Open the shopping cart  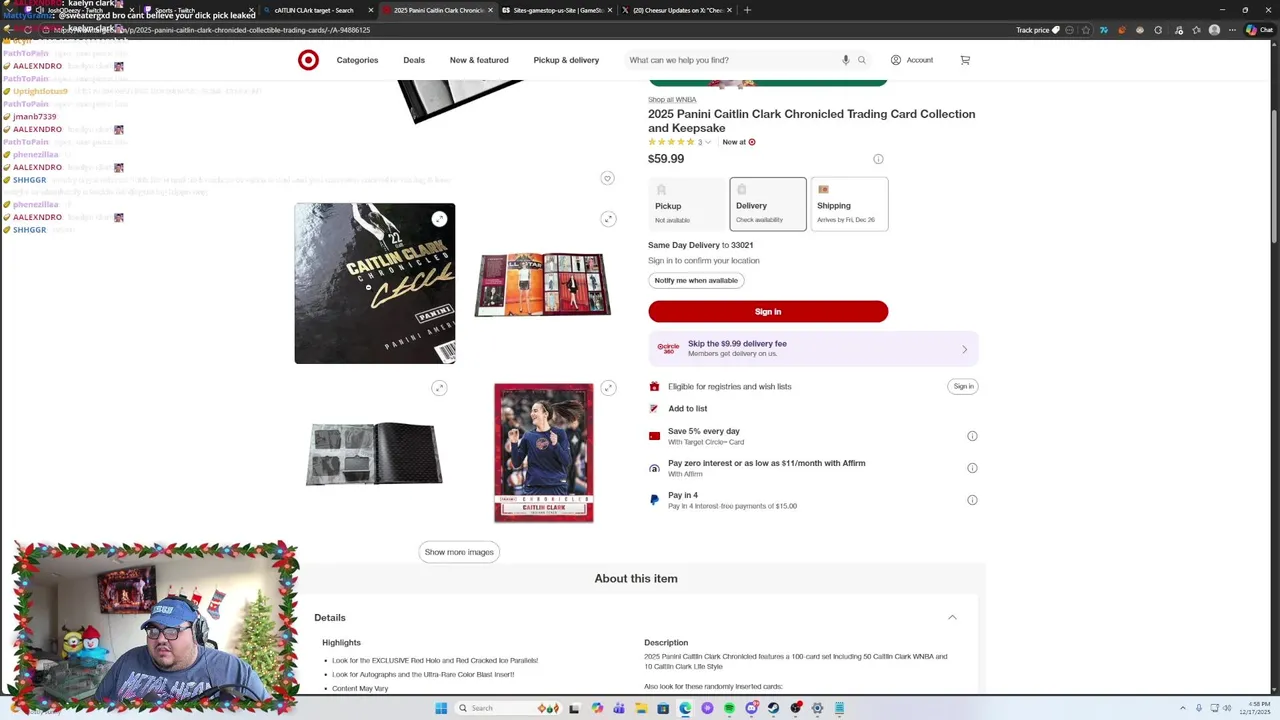tap(965, 60)
